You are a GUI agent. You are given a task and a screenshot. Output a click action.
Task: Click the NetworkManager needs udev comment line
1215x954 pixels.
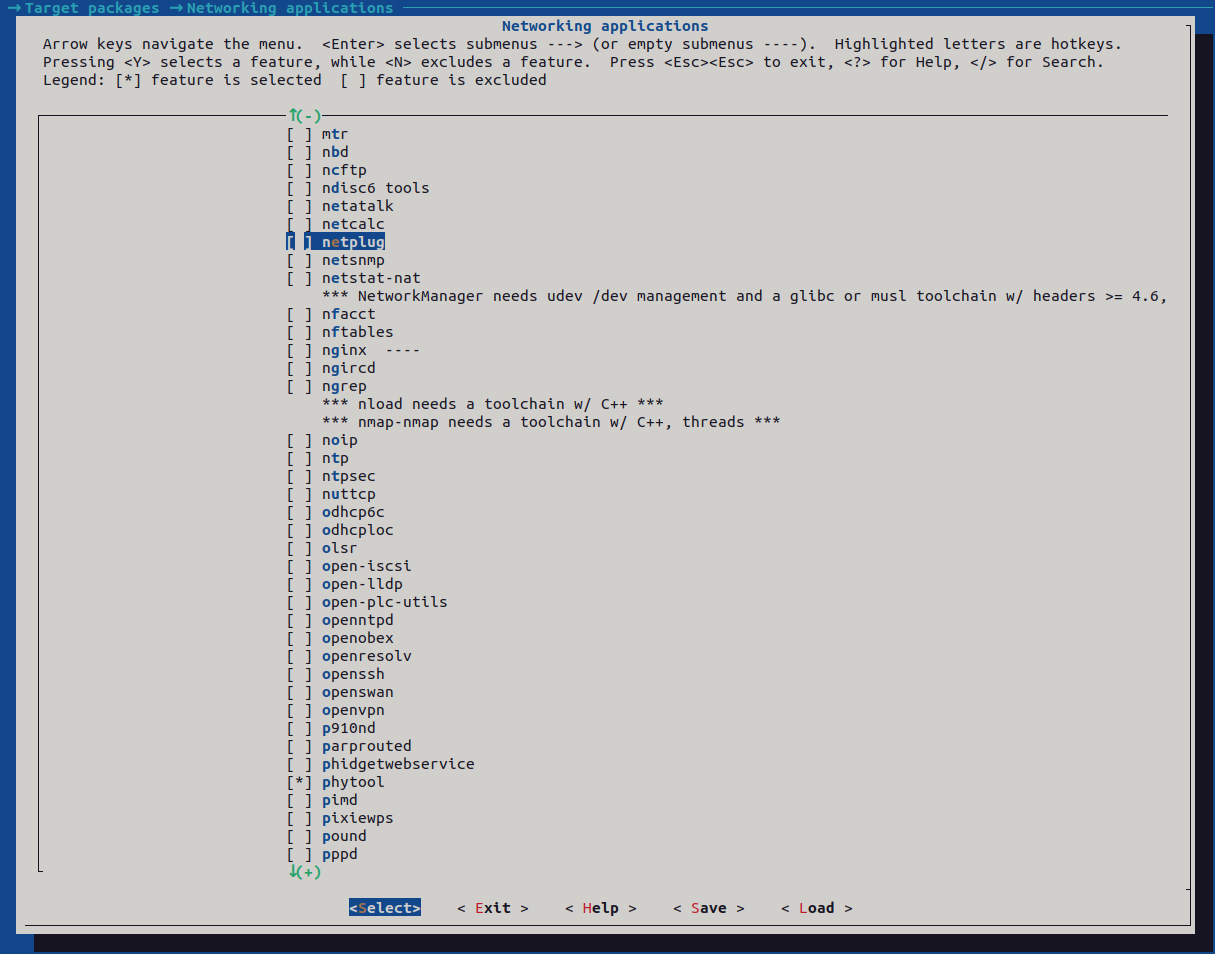coord(745,296)
